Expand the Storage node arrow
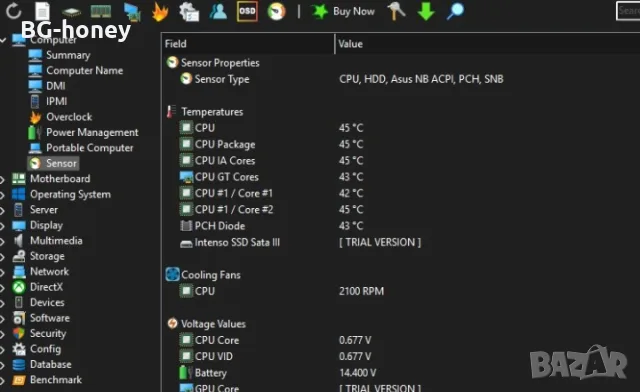The image size is (640, 392). pos(3,257)
